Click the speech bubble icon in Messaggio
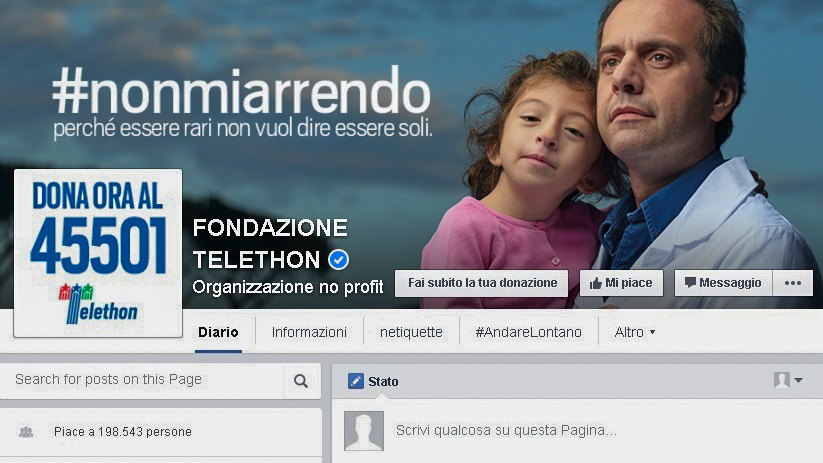 click(x=690, y=282)
